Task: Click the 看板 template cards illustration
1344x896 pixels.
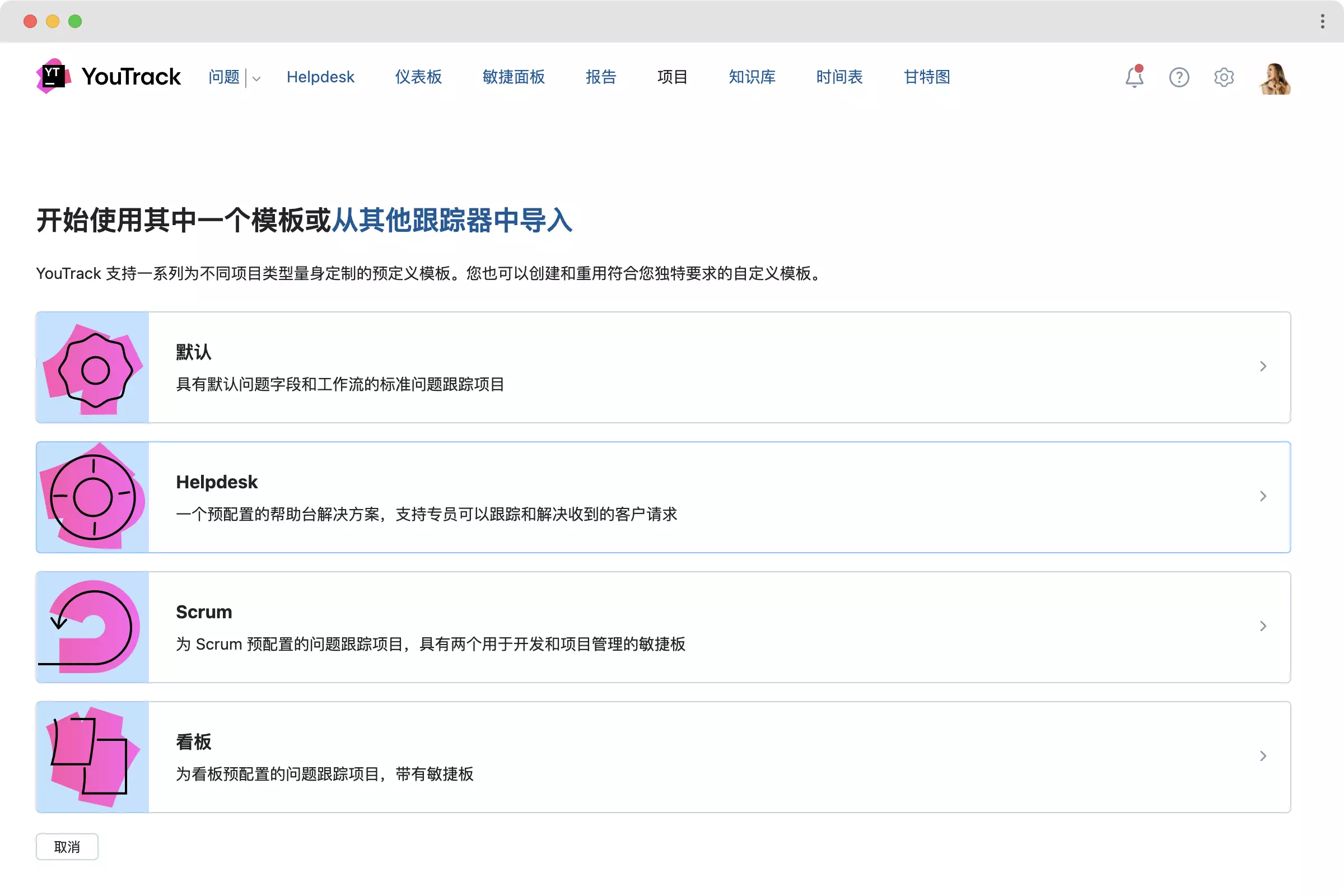Action: click(x=92, y=757)
